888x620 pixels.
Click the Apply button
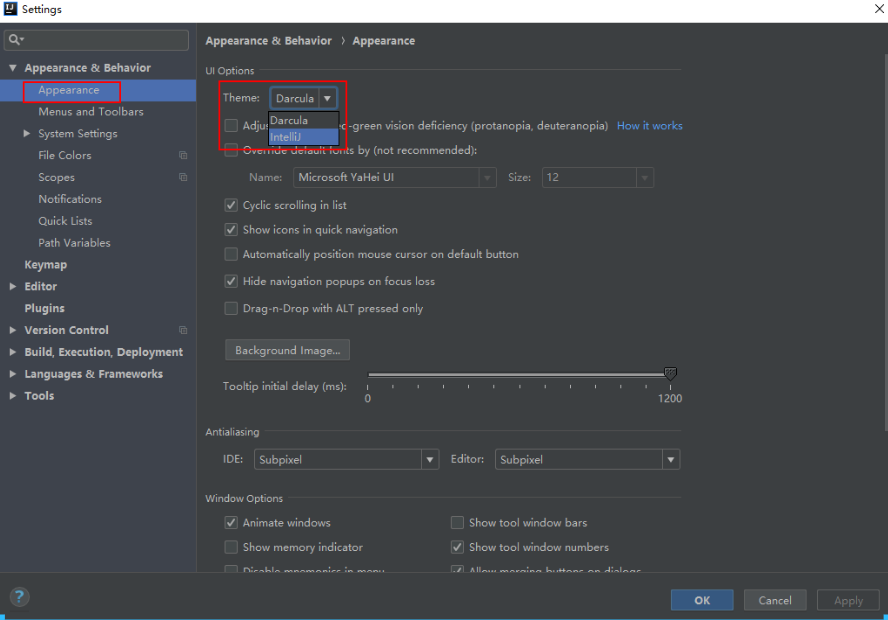point(848,600)
